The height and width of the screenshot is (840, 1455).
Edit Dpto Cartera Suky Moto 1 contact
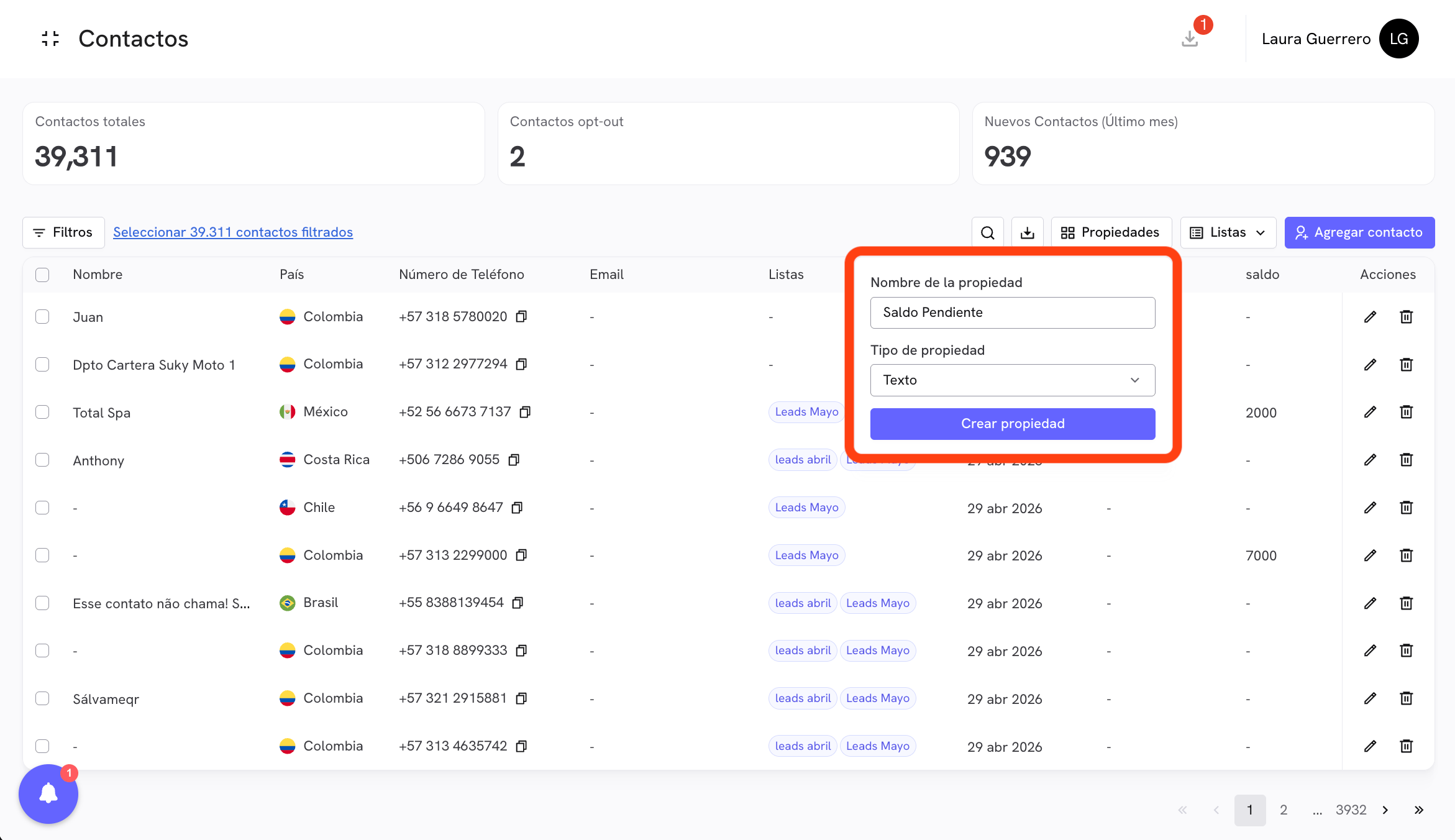(1370, 365)
